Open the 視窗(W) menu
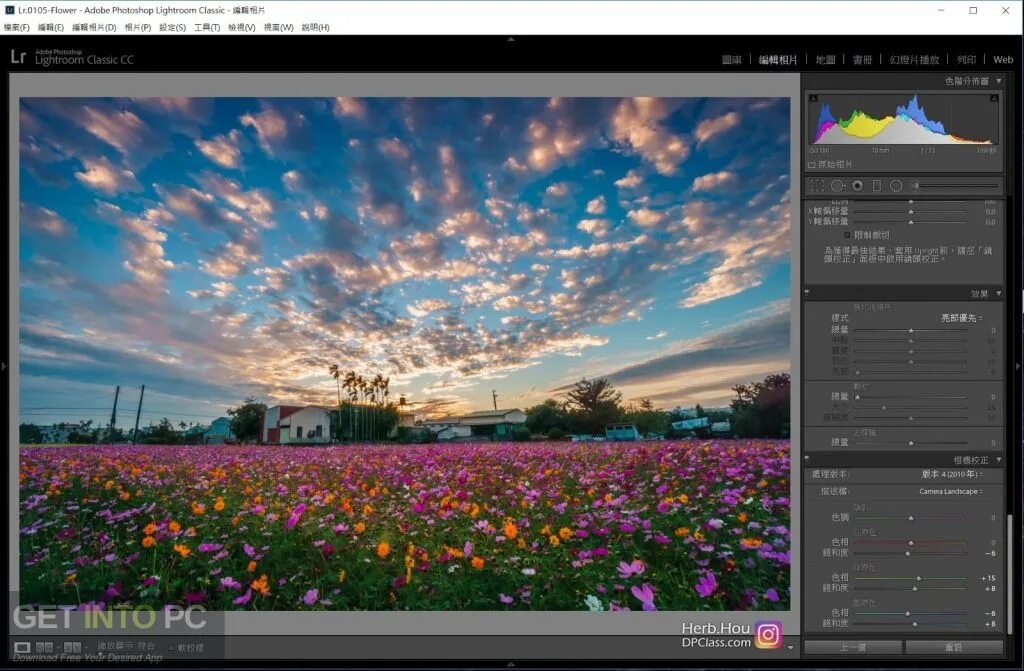The height and width of the screenshot is (671, 1024). (278, 27)
